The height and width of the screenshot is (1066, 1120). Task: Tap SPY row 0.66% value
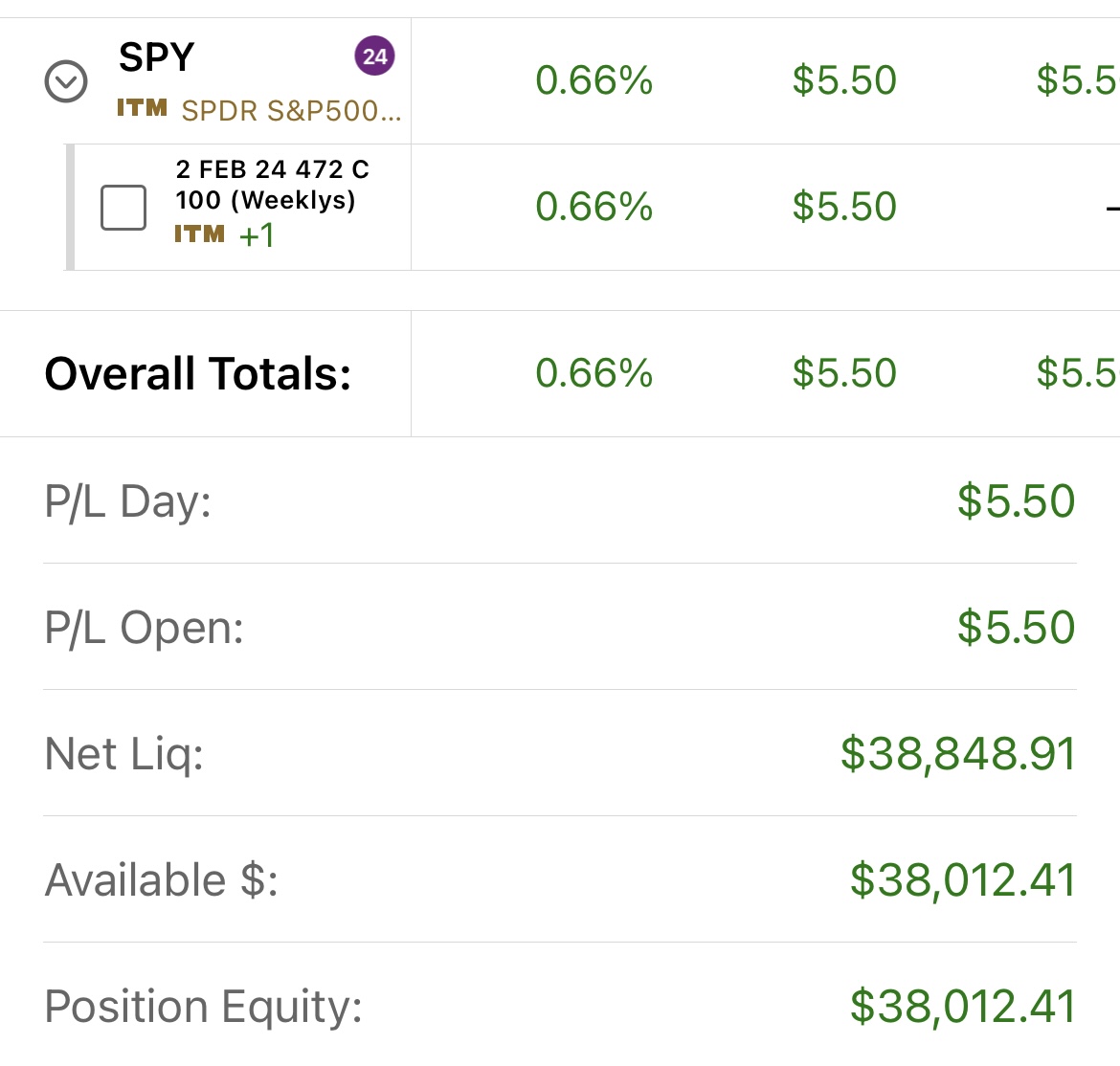594,80
